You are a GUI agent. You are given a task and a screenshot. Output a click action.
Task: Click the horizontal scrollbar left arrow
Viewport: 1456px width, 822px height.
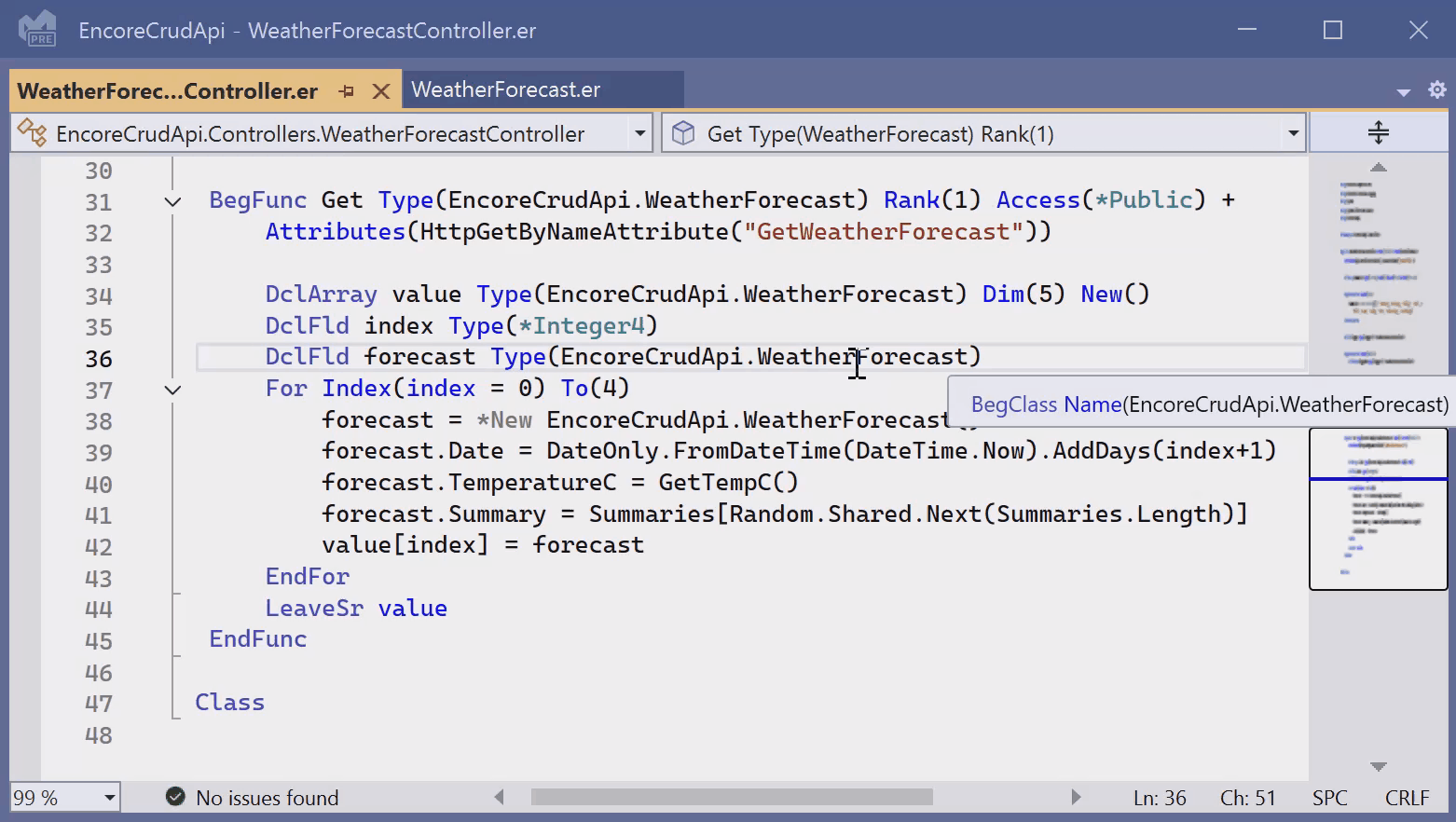tap(499, 797)
